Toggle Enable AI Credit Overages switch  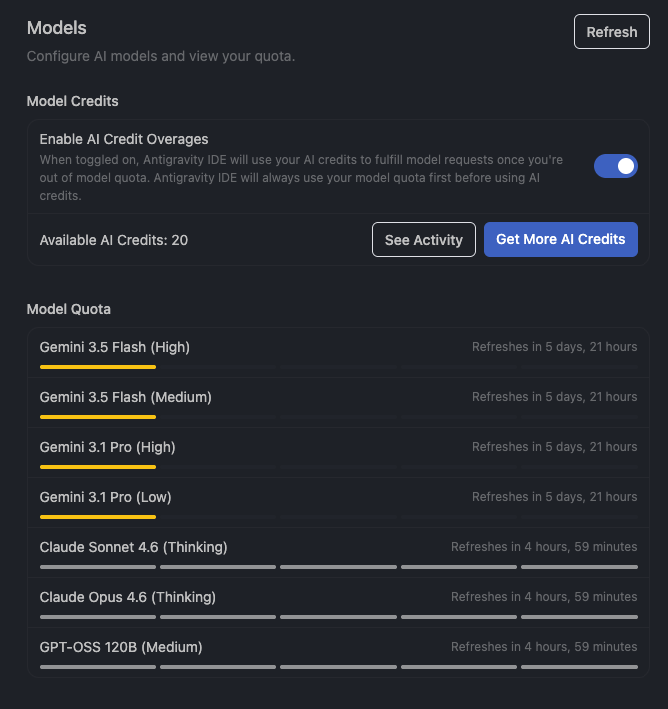(616, 166)
